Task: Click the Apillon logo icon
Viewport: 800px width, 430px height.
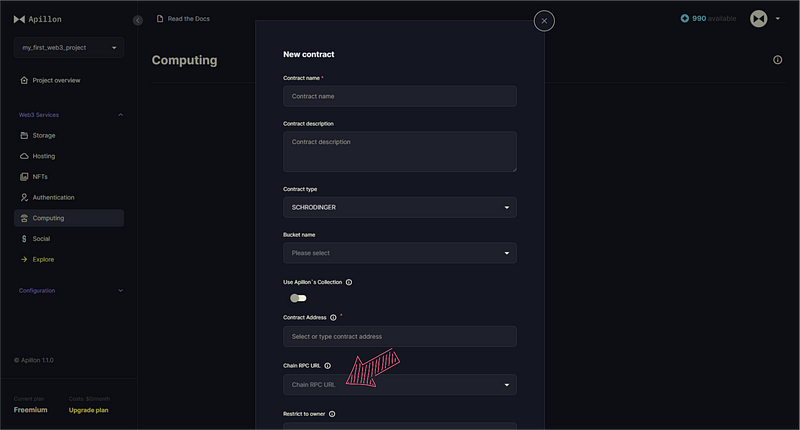Action: 19,19
